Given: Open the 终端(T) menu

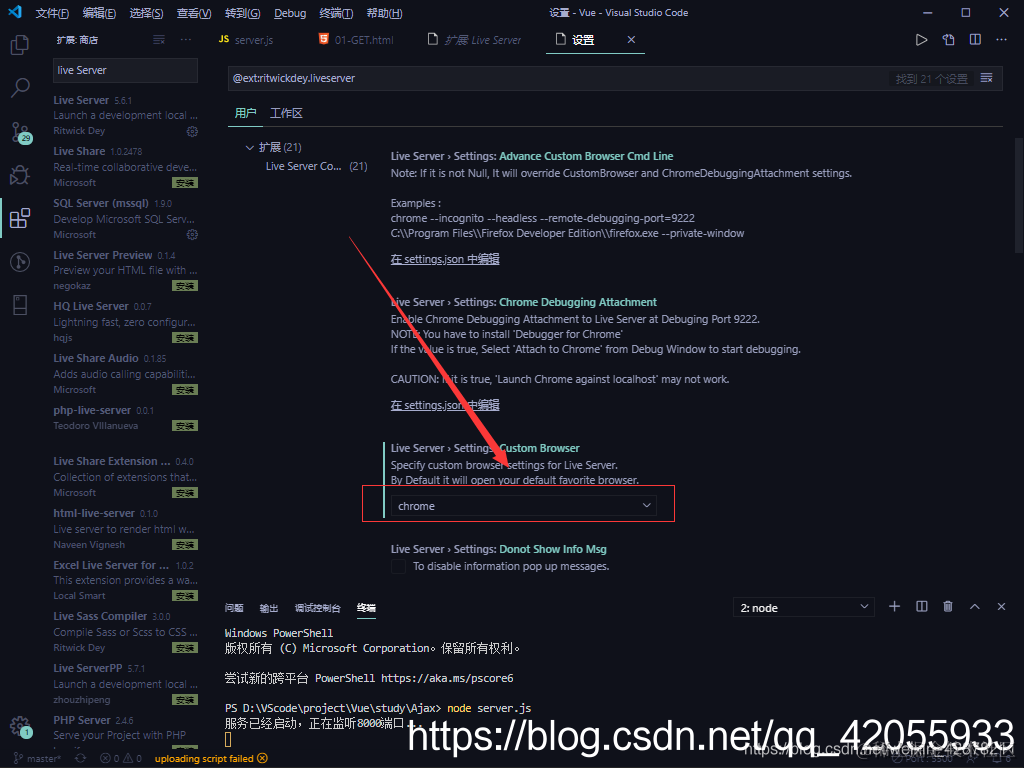Looking at the screenshot, I should coord(336,13).
